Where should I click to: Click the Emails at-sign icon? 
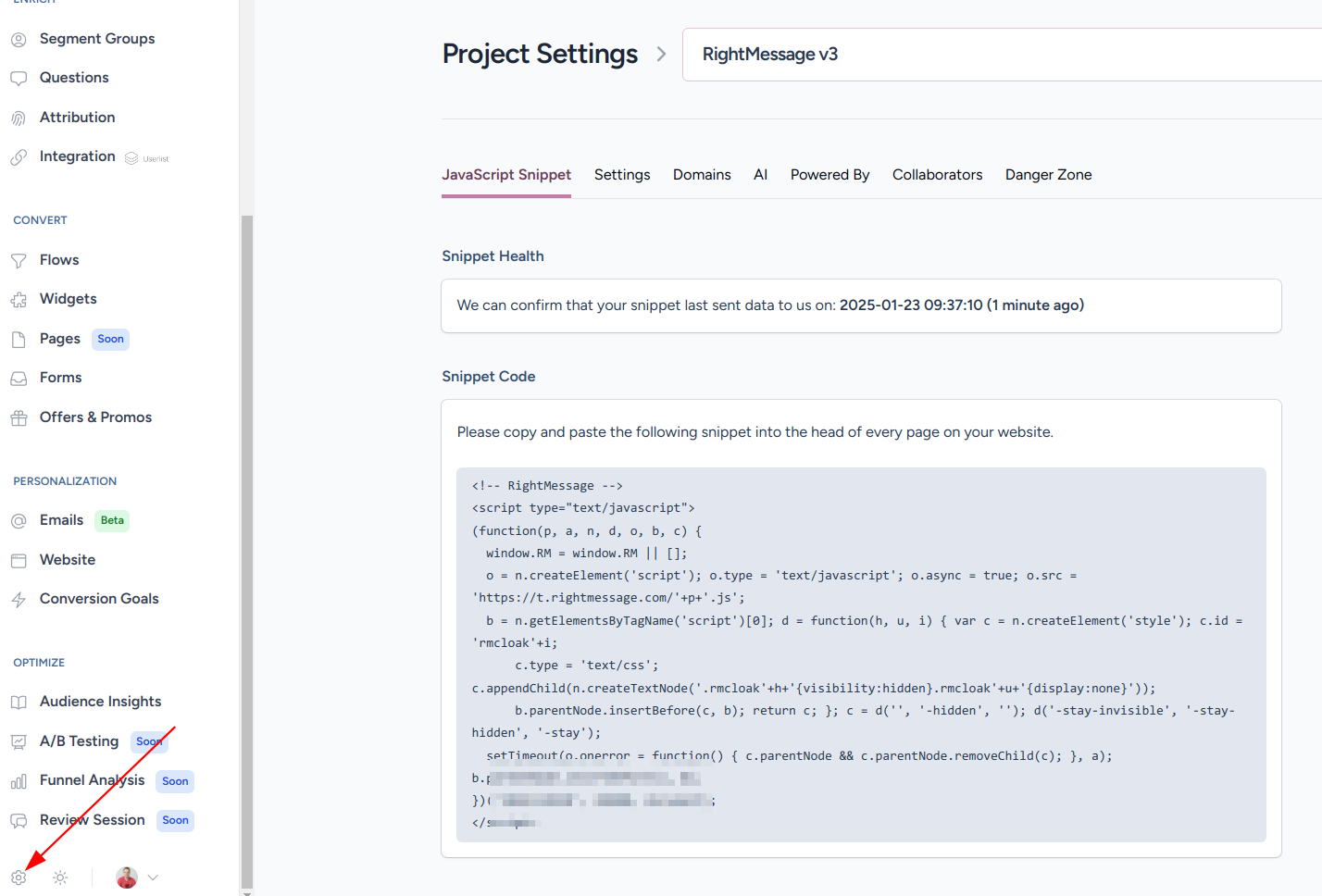tap(19, 521)
